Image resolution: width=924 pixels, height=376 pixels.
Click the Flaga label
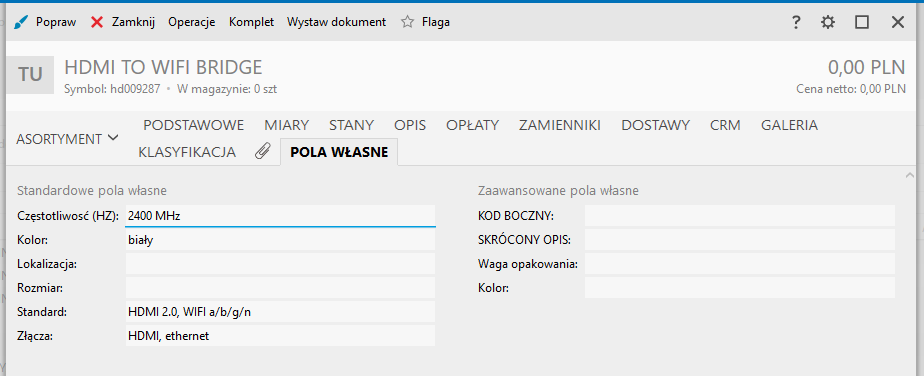[x=436, y=22]
